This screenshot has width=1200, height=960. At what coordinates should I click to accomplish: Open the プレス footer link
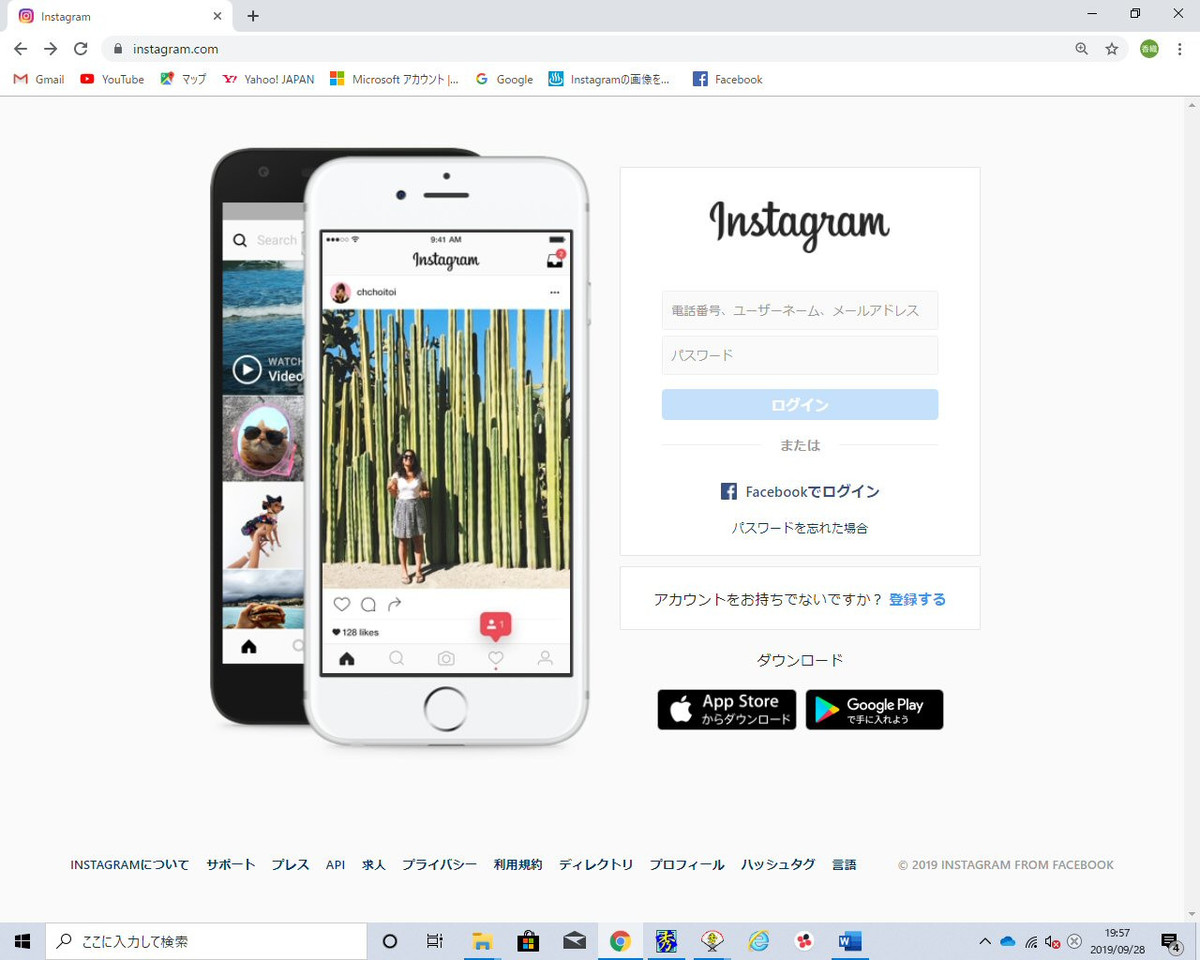pos(290,865)
